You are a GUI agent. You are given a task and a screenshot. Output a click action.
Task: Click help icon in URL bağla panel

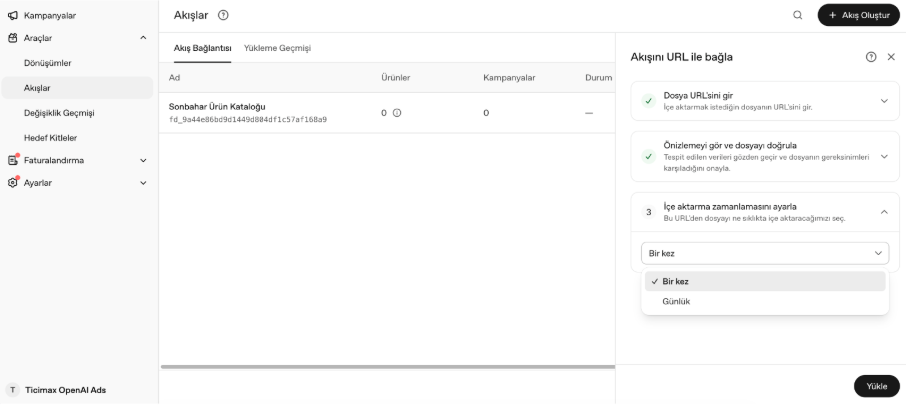click(x=871, y=57)
